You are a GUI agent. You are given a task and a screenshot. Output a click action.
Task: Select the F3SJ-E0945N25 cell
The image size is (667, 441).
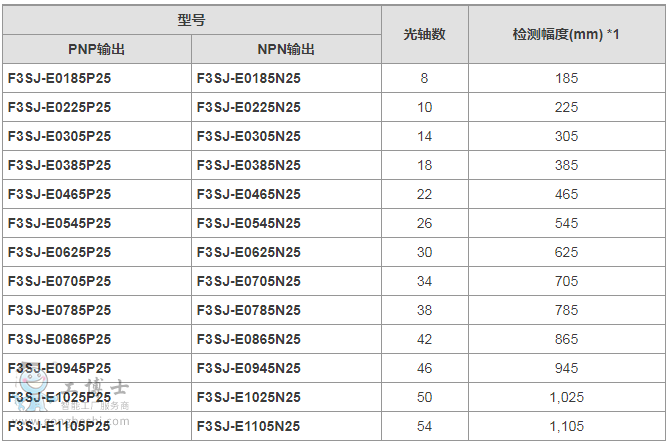(x=248, y=368)
